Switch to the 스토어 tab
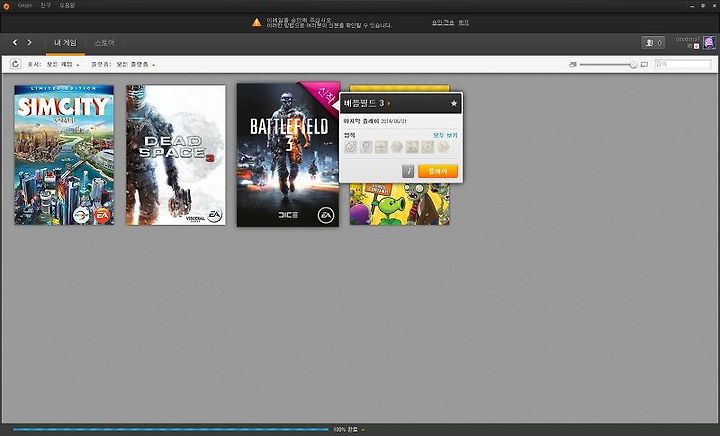 [104, 43]
